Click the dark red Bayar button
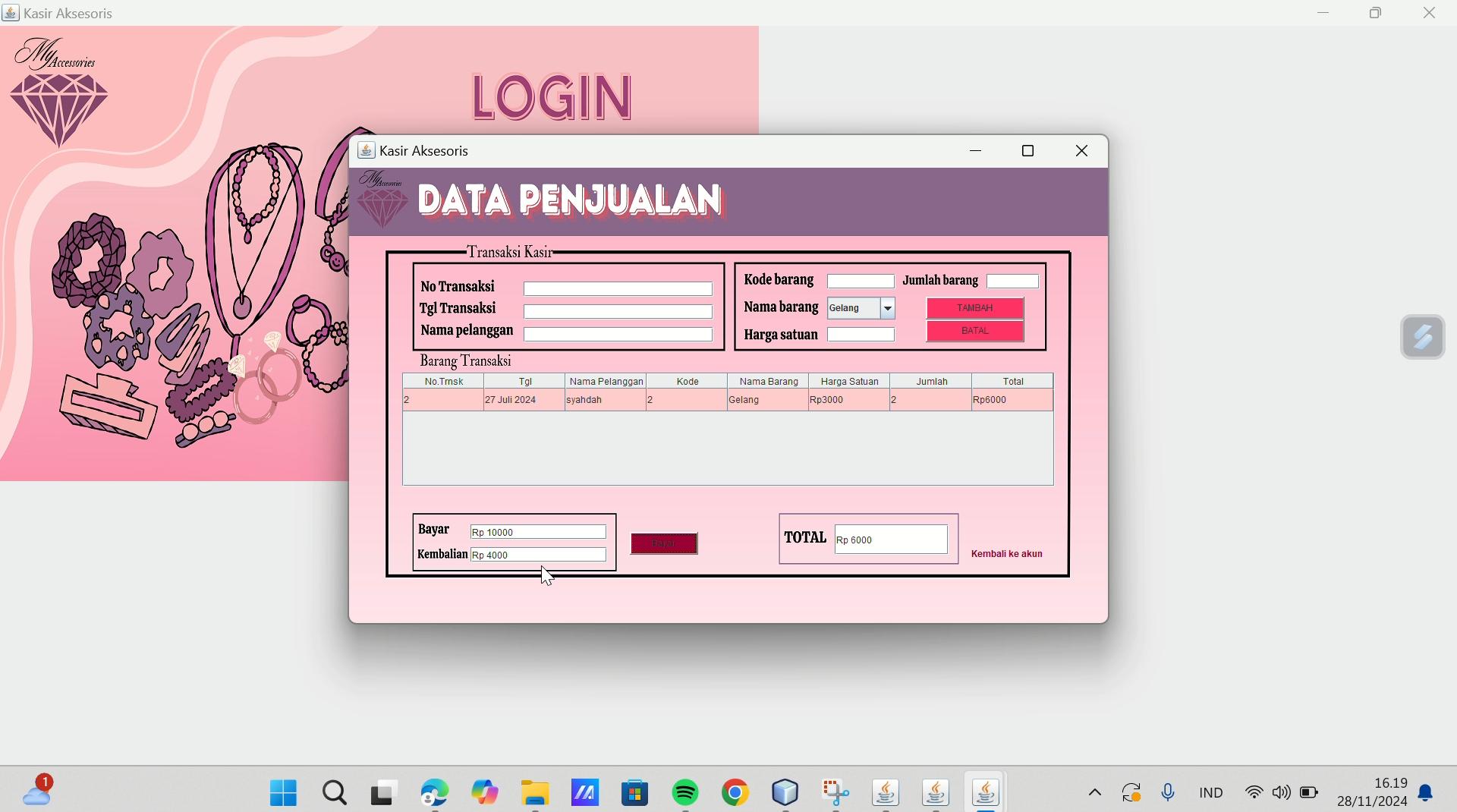 [x=664, y=543]
